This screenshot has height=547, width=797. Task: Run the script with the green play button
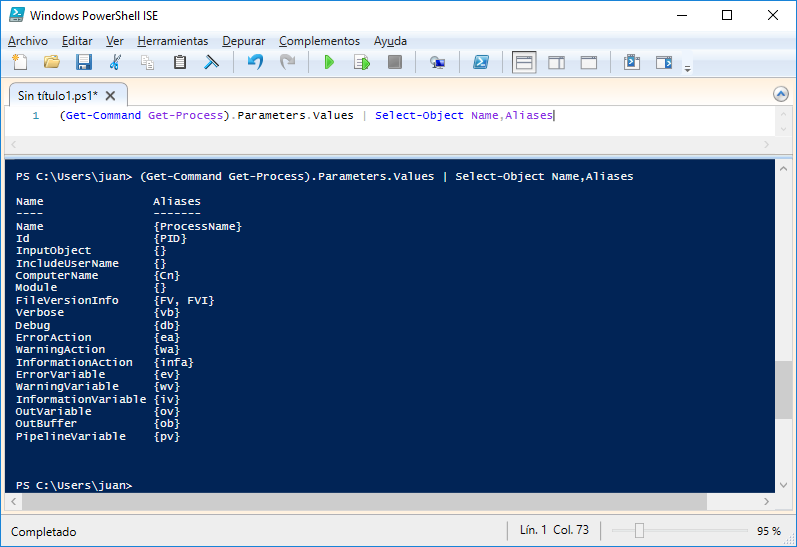[329, 62]
